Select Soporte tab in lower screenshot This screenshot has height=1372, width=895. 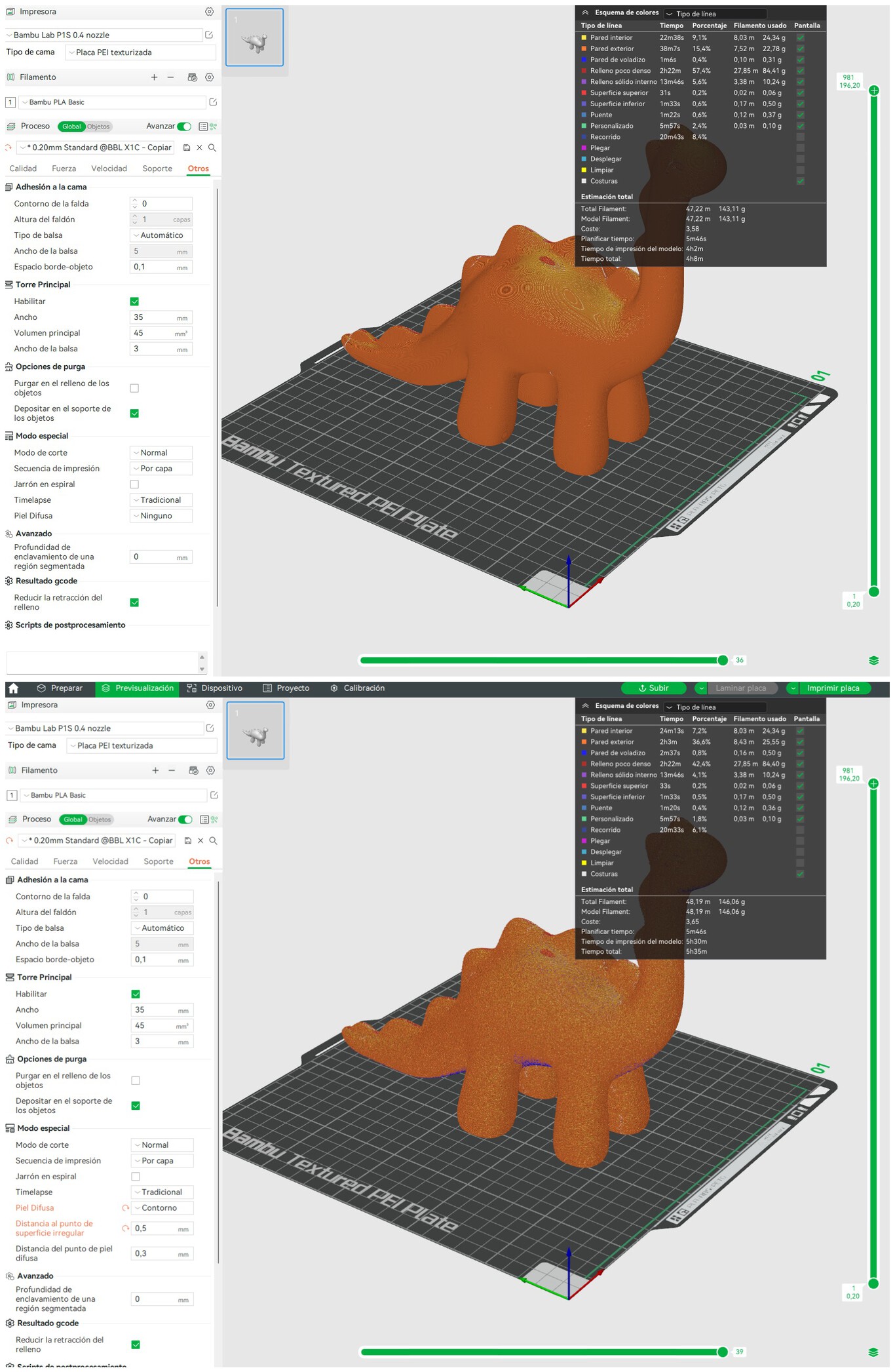pos(159,861)
